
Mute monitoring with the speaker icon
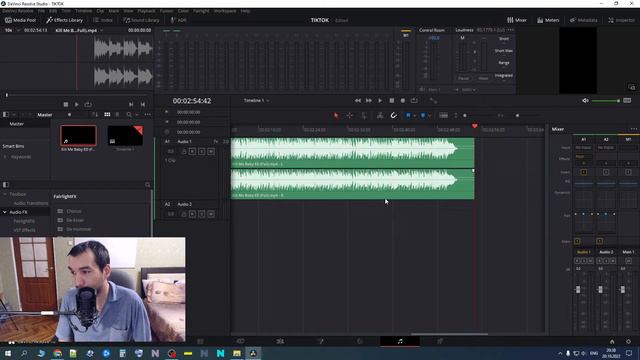tap(585, 100)
